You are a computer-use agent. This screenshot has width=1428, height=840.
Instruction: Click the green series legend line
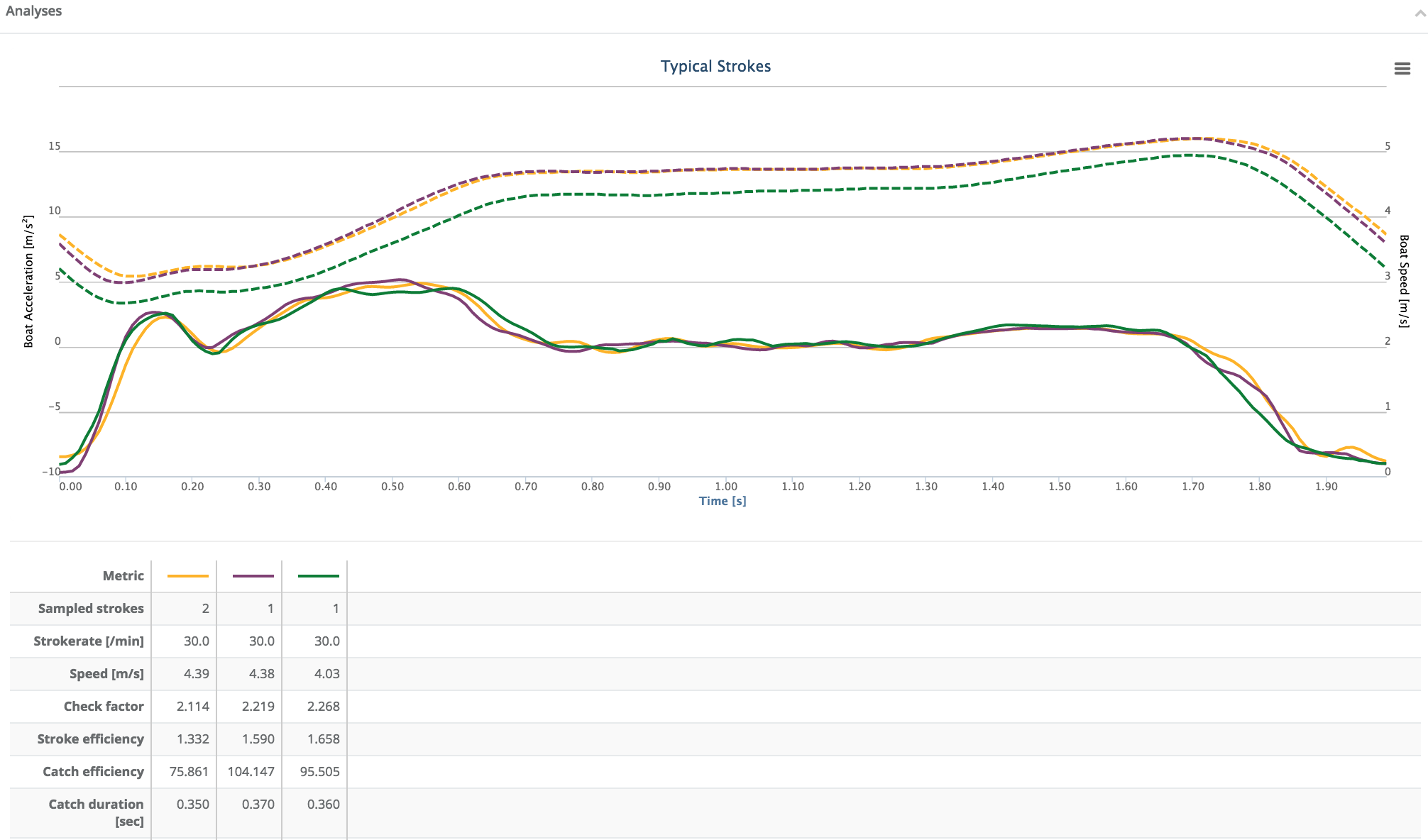pos(318,576)
